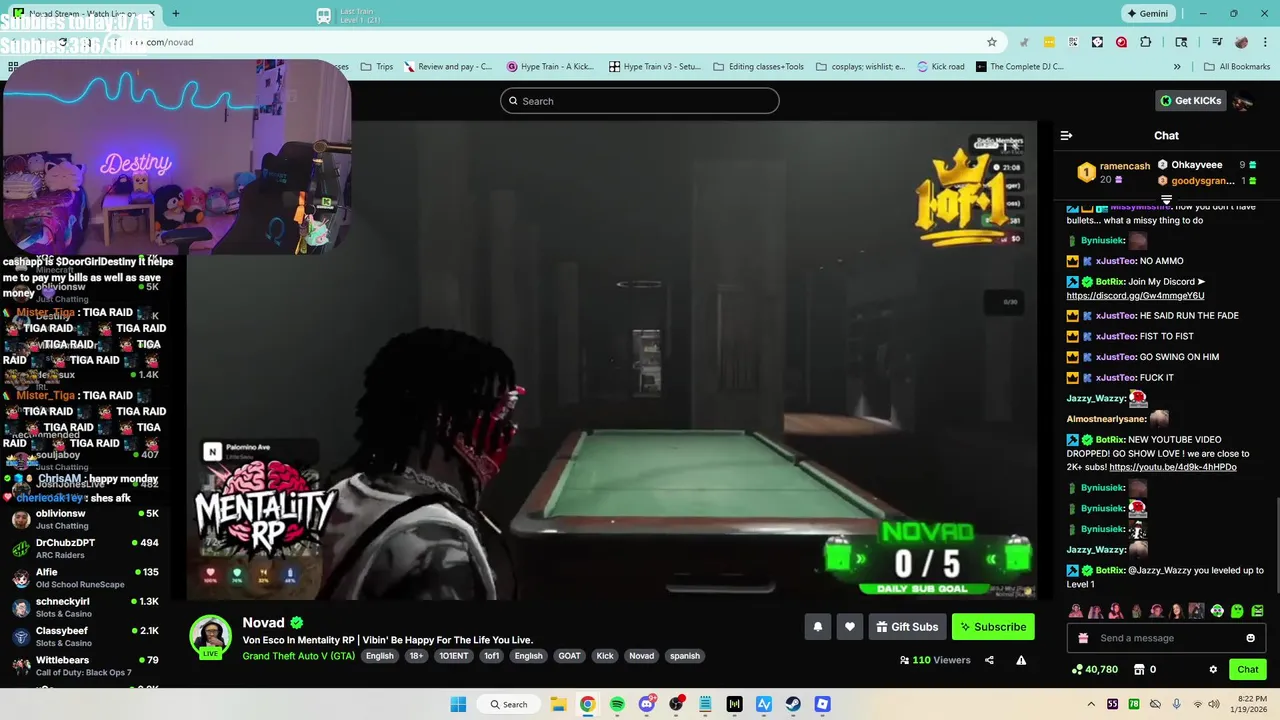This screenshot has height=720, width=1280.
Task: Collapse the chat panel with the arrow icon
Action: 1066,135
